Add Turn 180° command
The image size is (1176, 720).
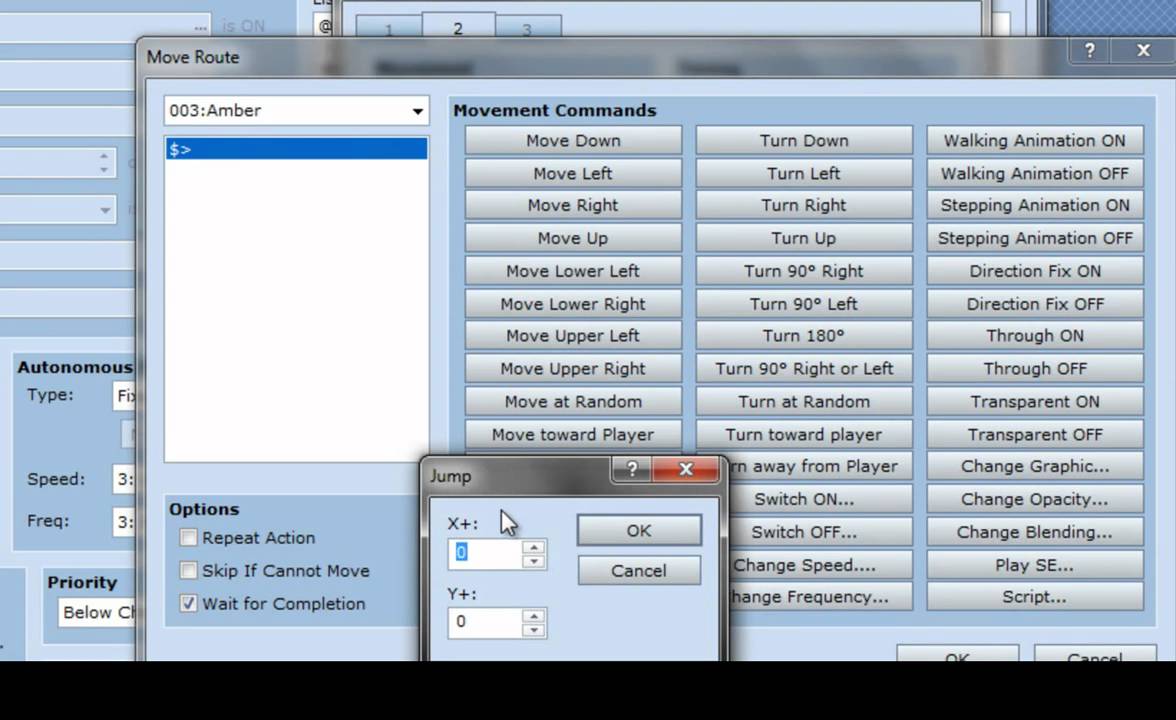pos(804,335)
